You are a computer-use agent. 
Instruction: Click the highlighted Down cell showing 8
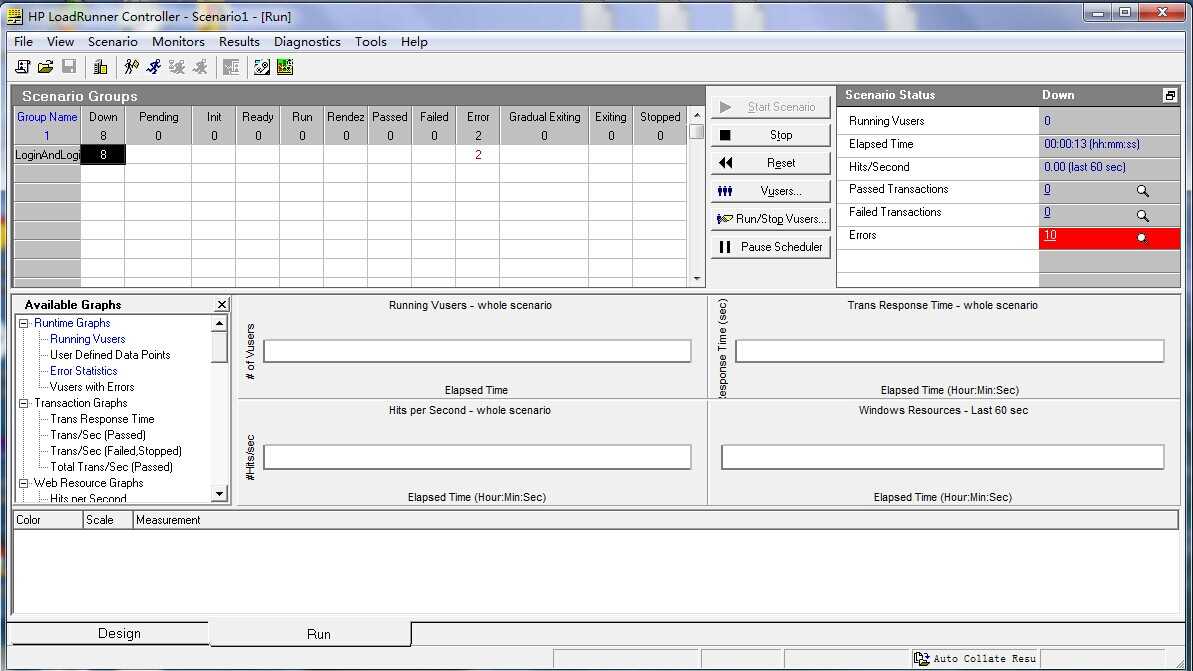point(103,155)
